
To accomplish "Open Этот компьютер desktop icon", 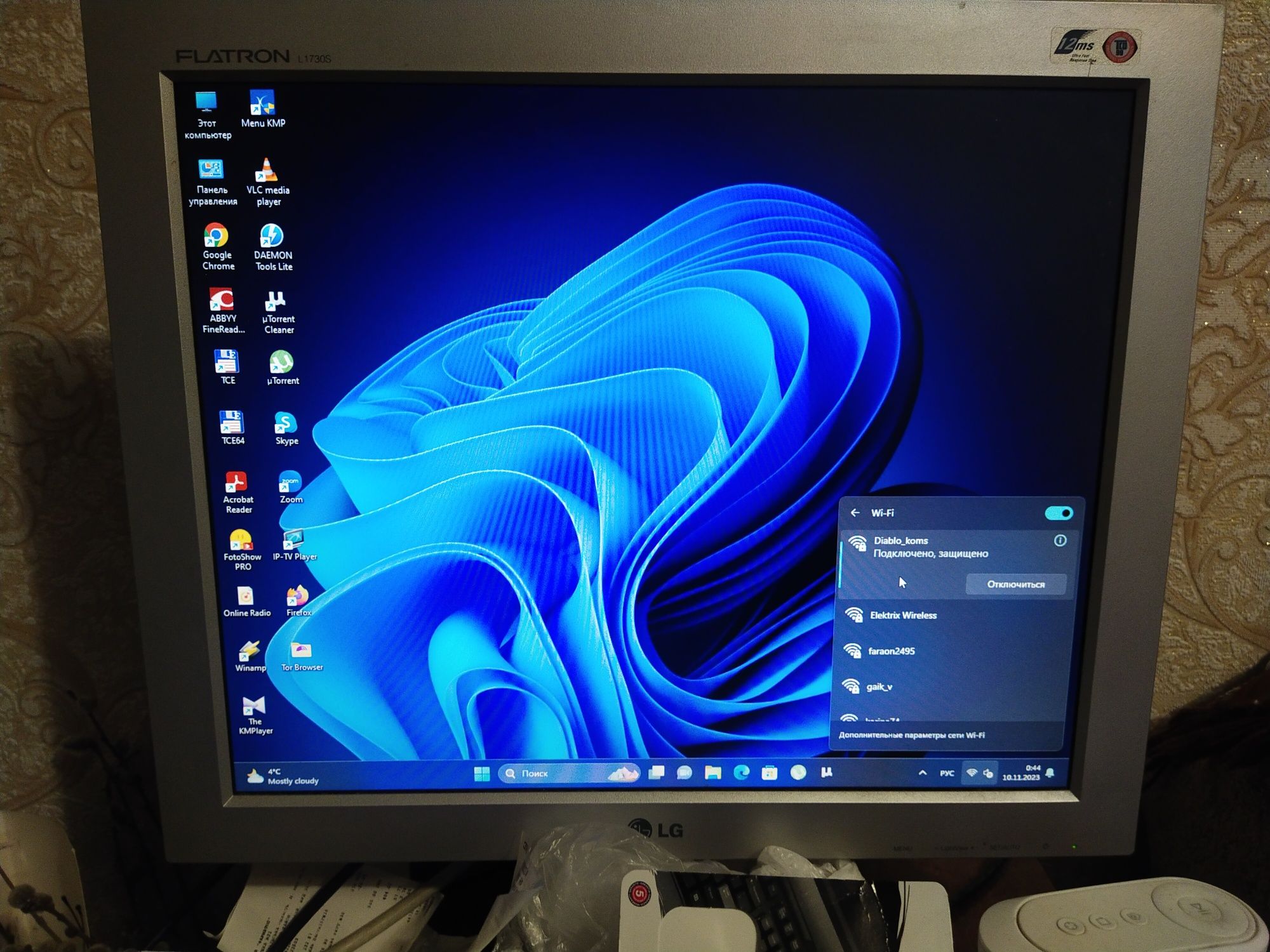I will coord(207,115).
